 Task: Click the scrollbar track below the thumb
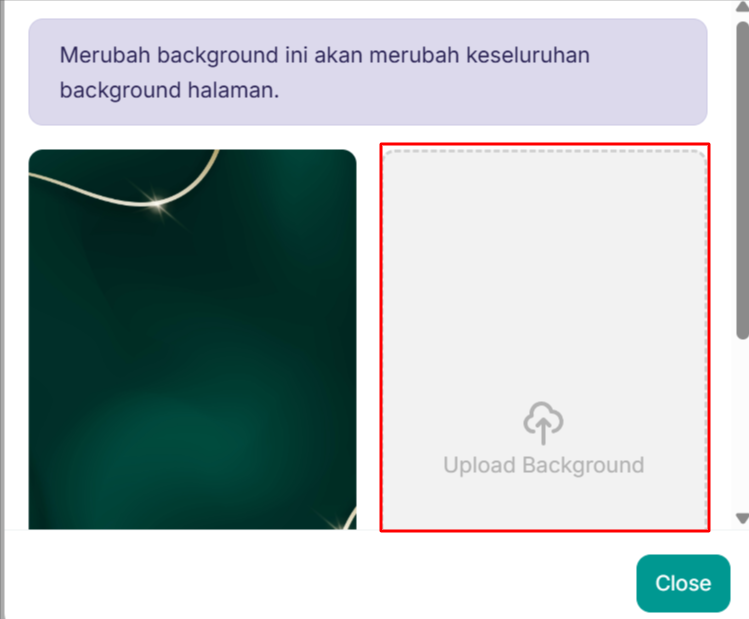click(742, 425)
